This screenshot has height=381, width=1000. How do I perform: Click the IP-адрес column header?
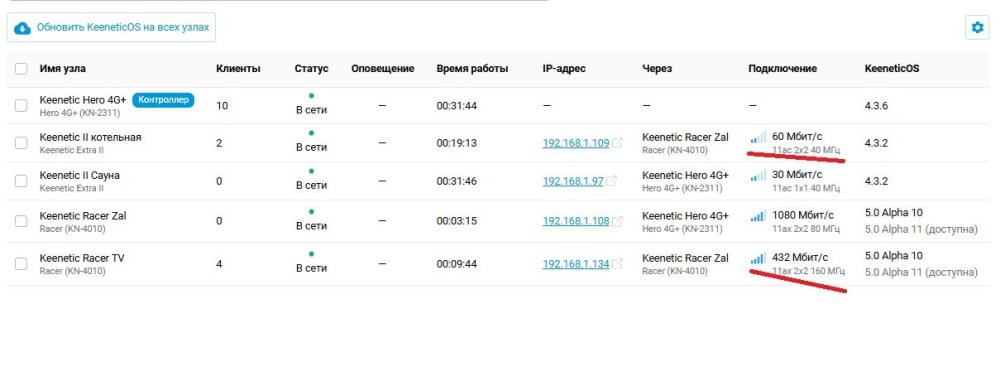tap(564, 69)
